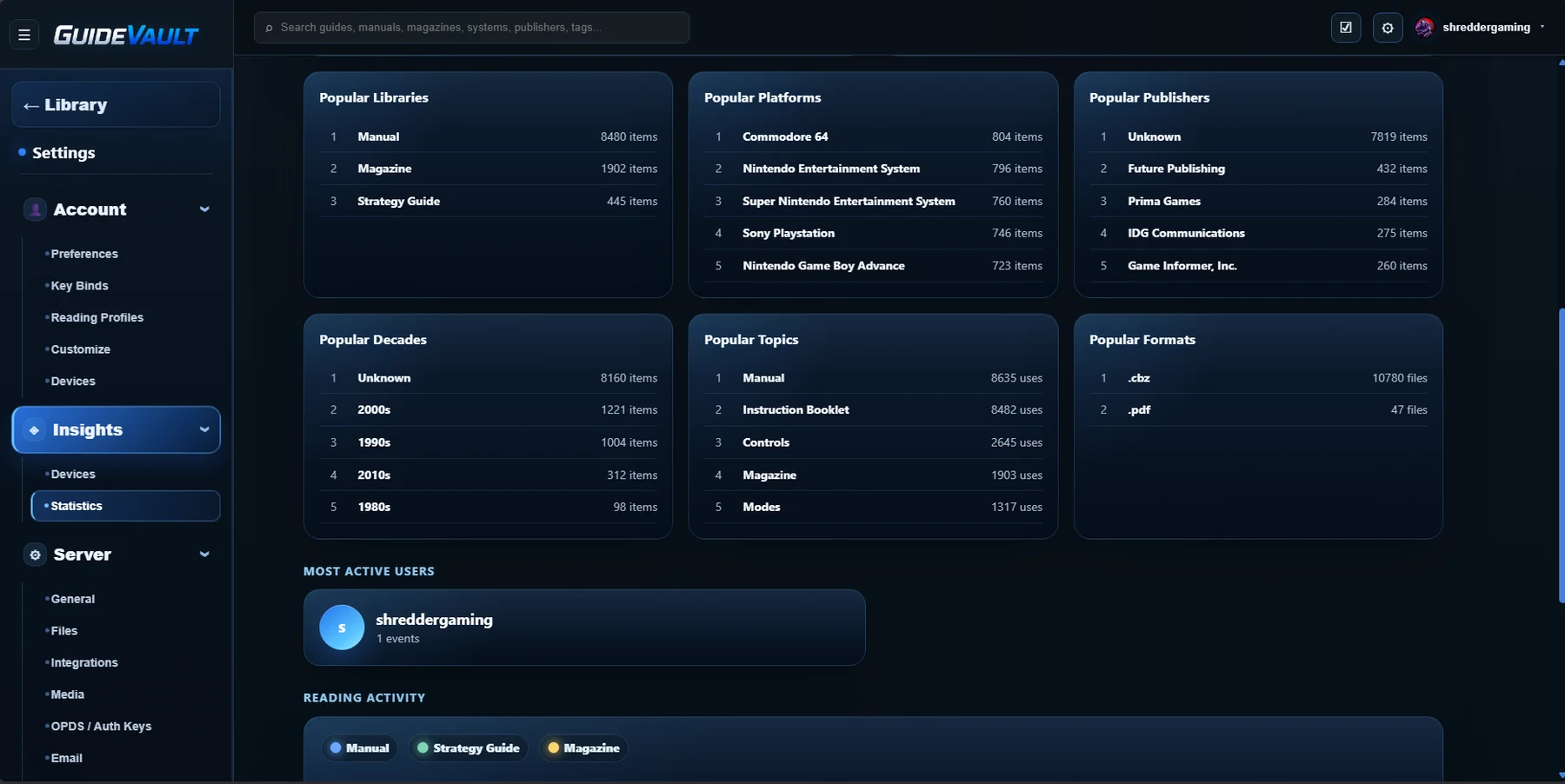This screenshot has height=784, width=1565.
Task: Click Unknown in Popular Publishers
Action: pos(1258,136)
